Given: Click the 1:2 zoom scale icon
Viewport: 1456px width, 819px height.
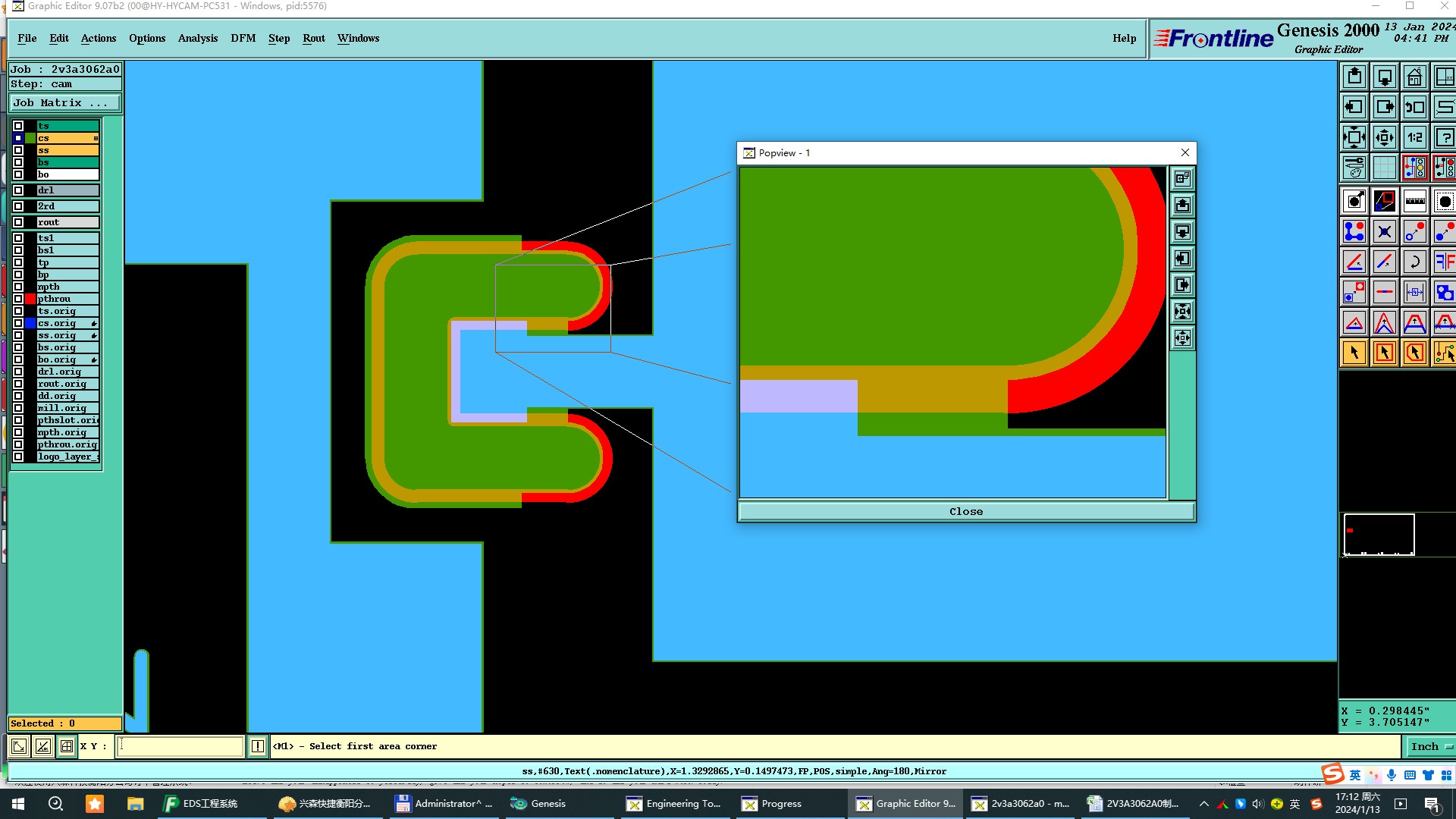Looking at the screenshot, I should [1414, 138].
